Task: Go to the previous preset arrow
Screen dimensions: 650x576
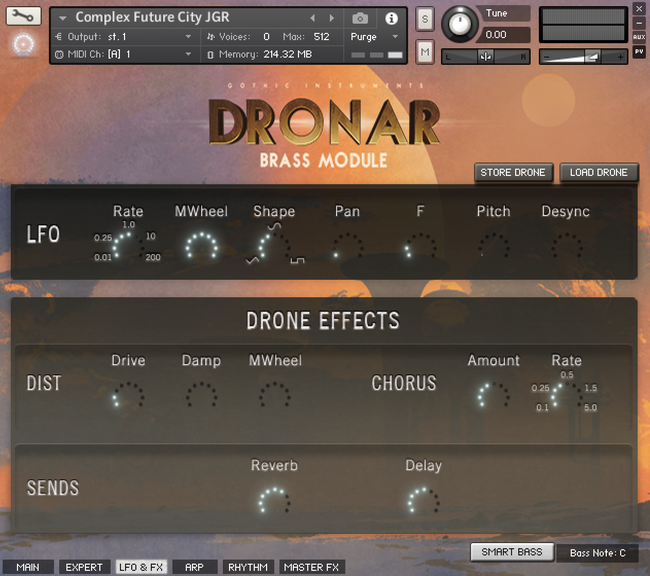Action: tap(313, 18)
